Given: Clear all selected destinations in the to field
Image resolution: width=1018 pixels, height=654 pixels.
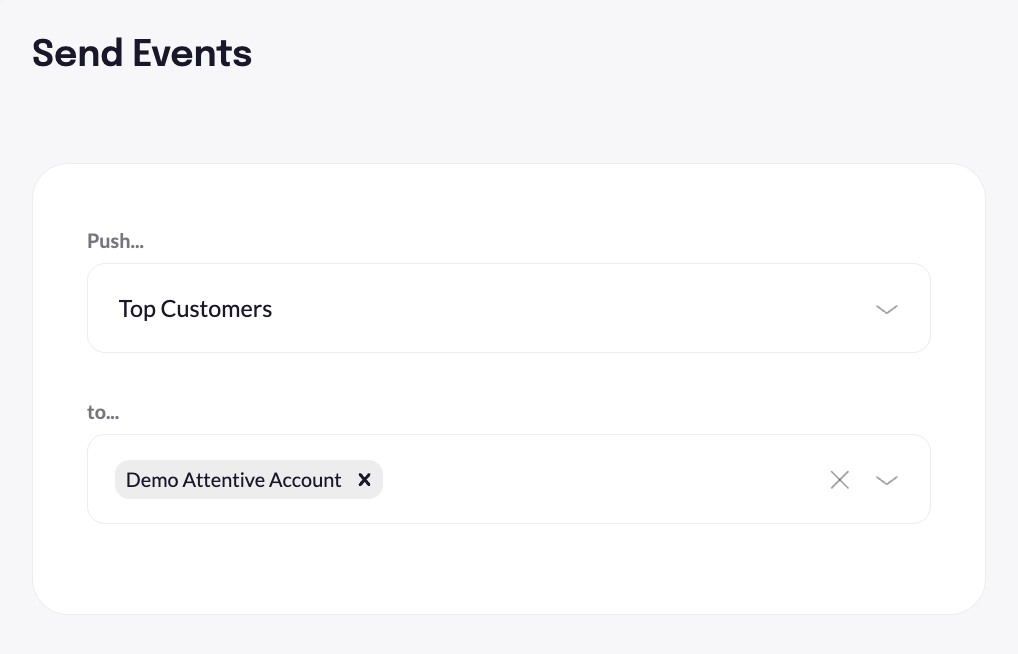Looking at the screenshot, I should click(x=839, y=480).
